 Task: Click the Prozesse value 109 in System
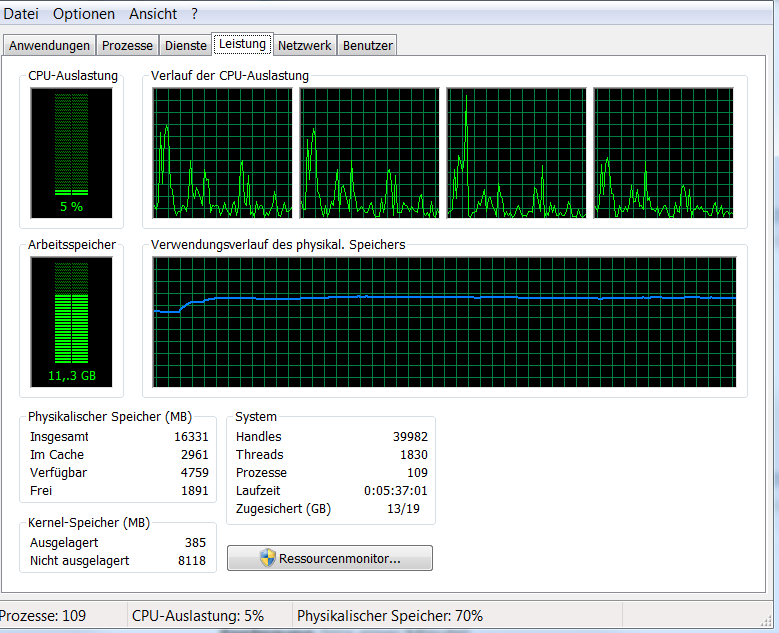(417, 473)
